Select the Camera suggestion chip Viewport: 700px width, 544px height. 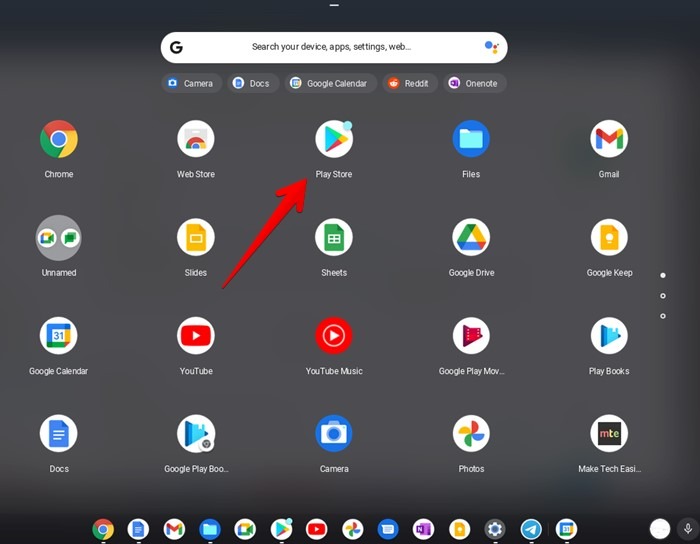pyautogui.click(x=192, y=83)
